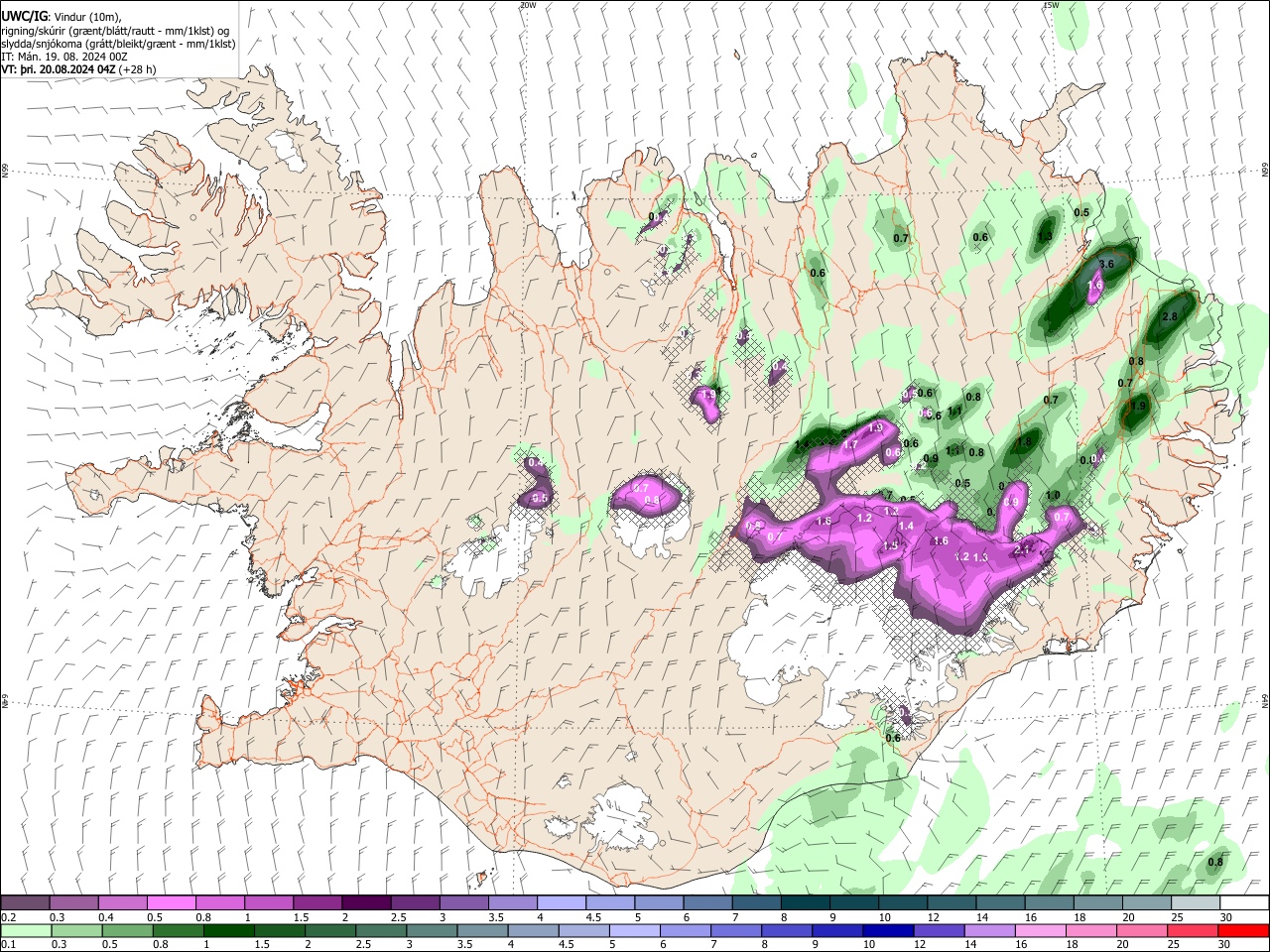The width and height of the screenshot is (1270, 952).
Task: Click the white 2.1 value in the purple area
Action: click(1022, 549)
